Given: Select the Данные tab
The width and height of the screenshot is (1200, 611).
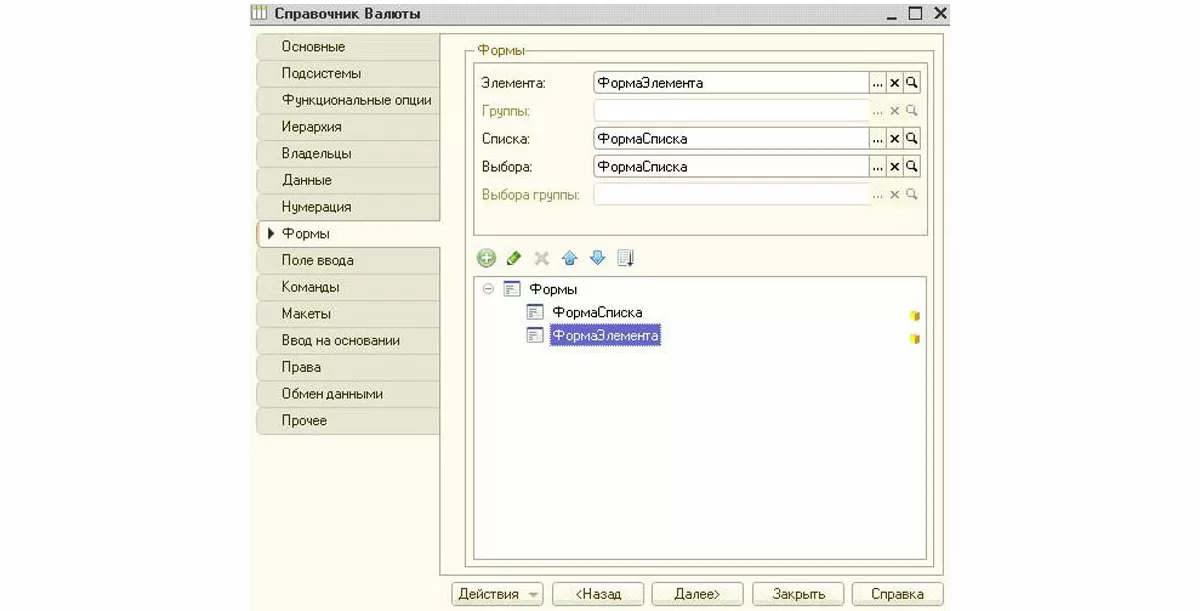Looking at the screenshot, I should (348, 180).
